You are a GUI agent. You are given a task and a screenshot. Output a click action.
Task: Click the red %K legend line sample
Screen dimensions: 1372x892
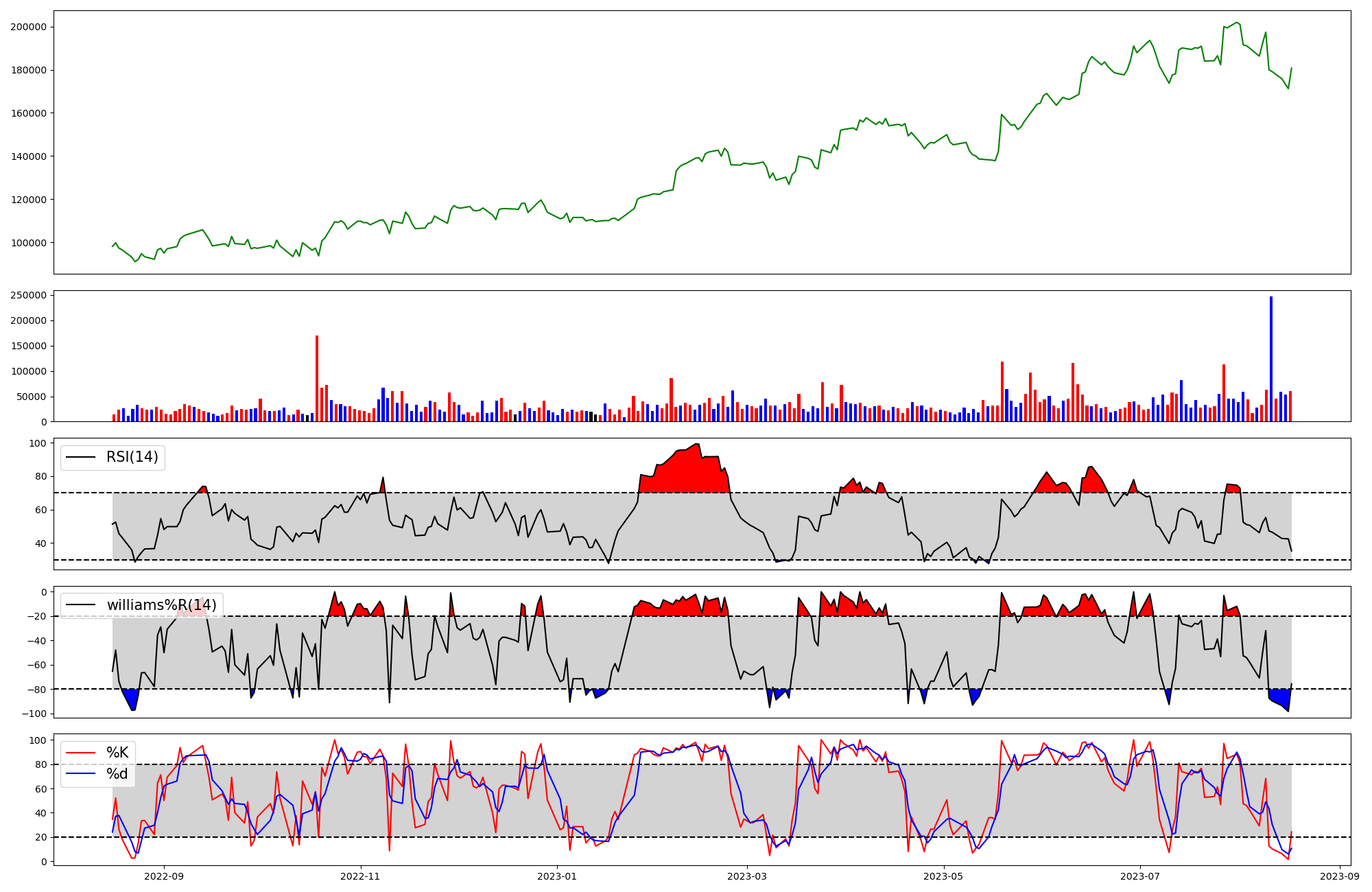click(x=80, y=753)
